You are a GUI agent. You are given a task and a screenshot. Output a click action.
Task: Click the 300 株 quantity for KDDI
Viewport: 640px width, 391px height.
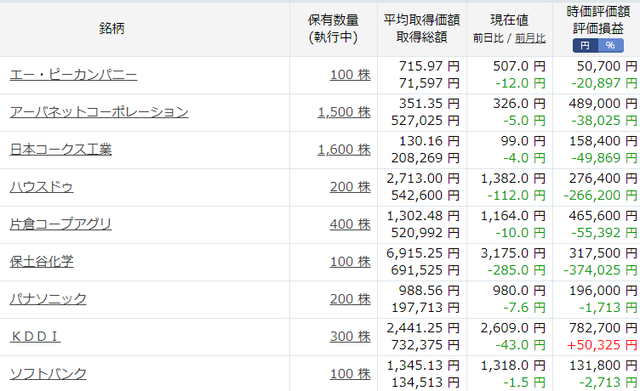tap(350, 336)
